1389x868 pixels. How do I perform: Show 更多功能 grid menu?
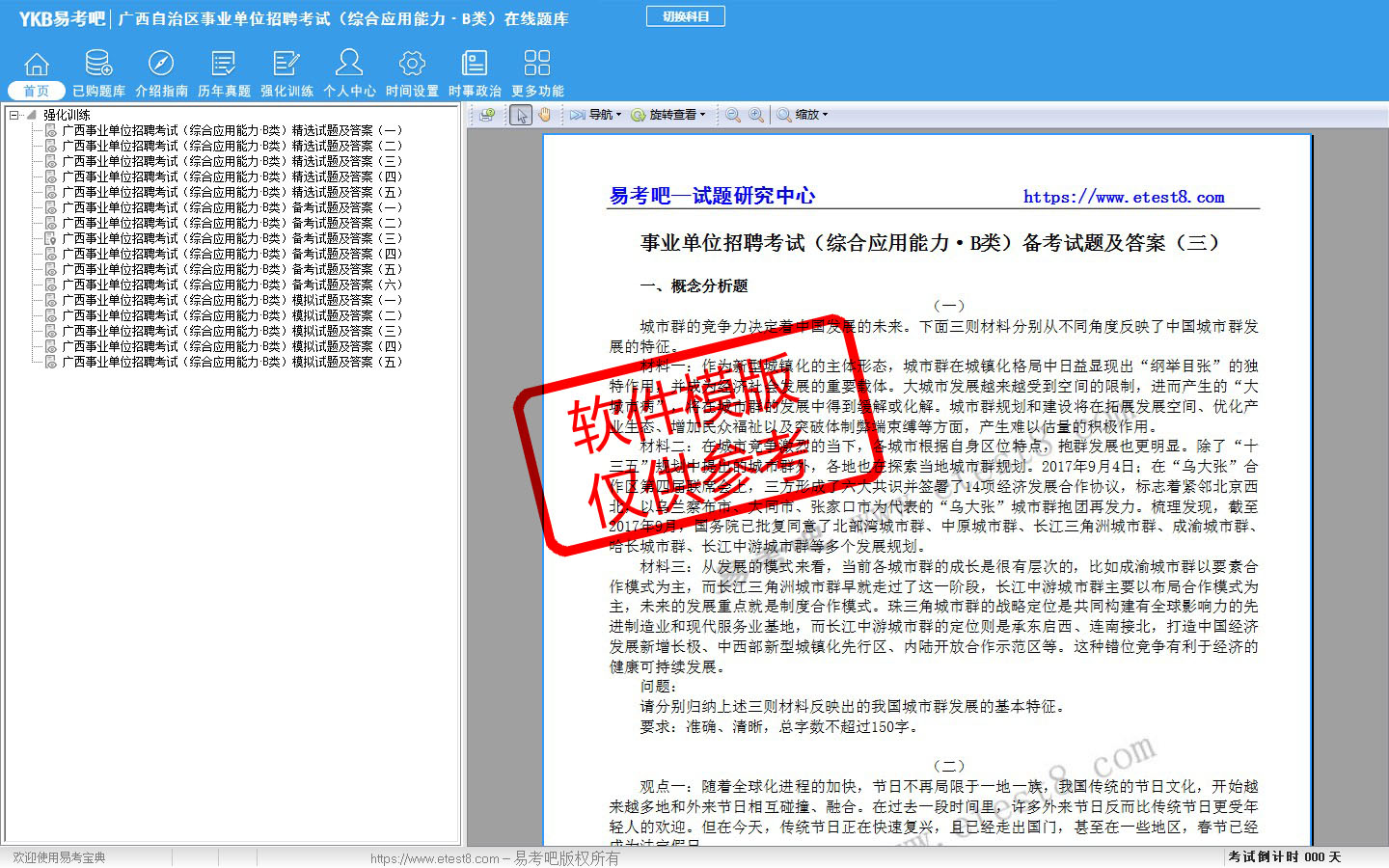pos(537,73)
